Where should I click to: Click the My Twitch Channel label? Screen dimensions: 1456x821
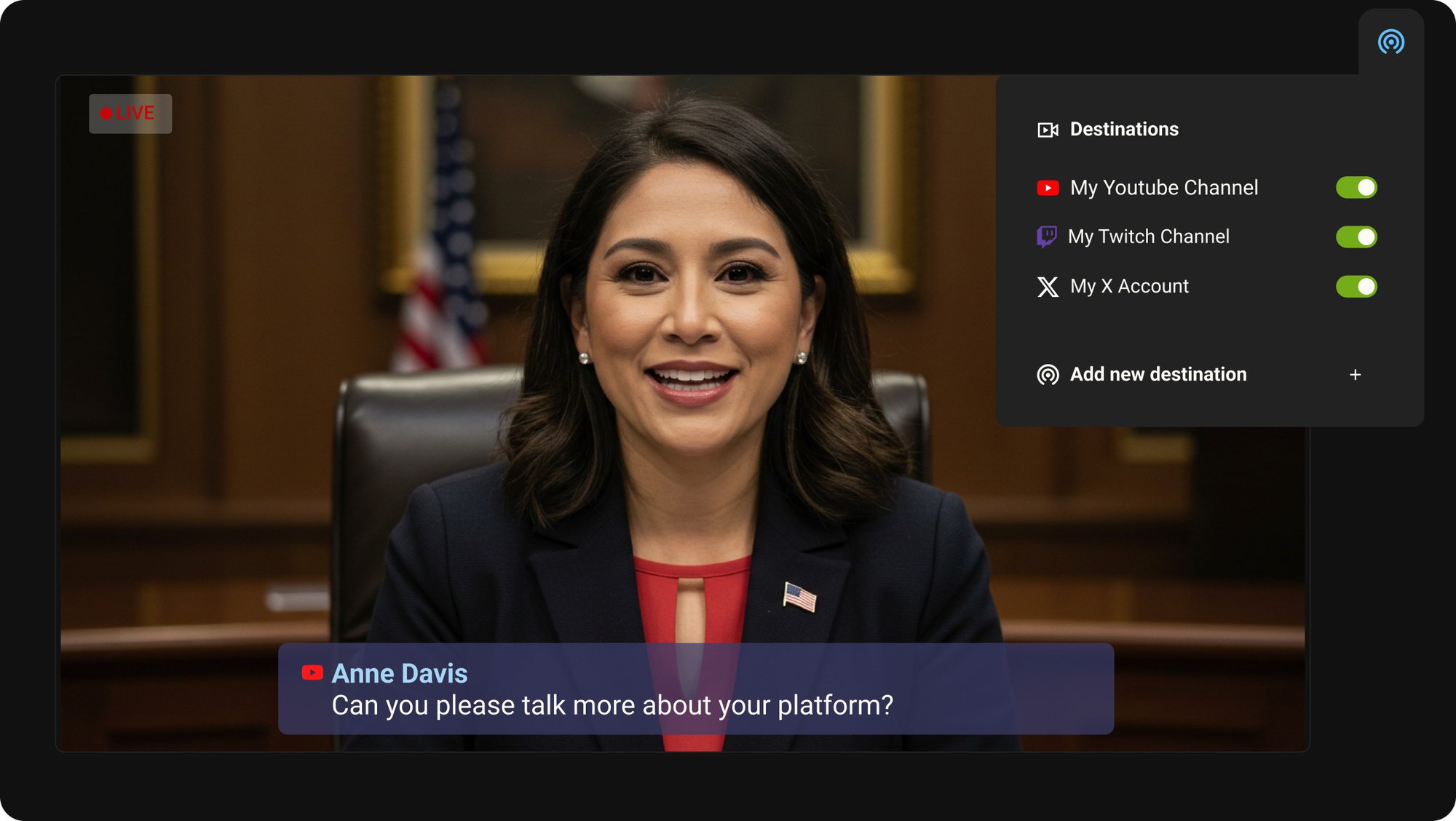click(1149, 237)
